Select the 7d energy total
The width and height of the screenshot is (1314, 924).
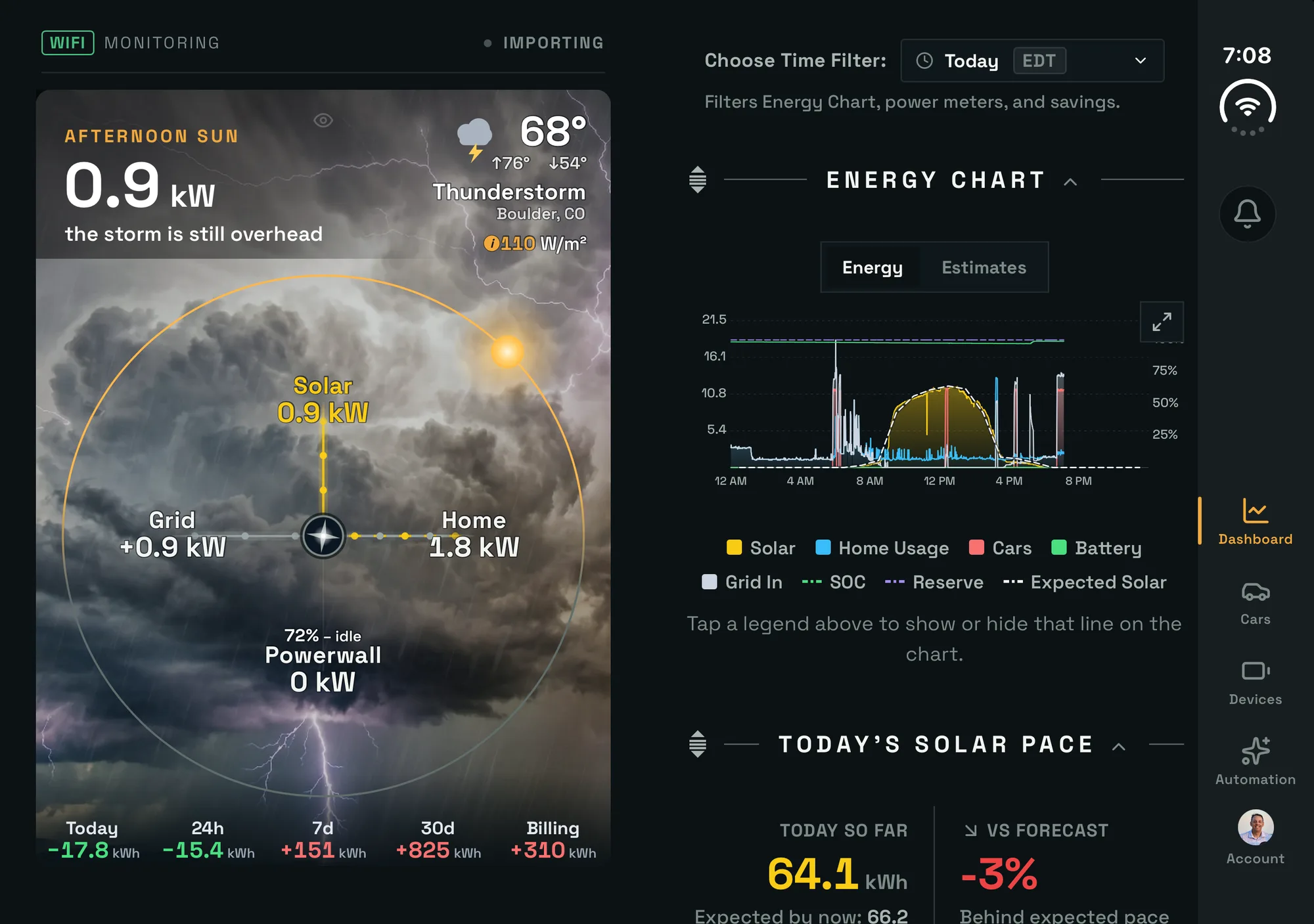pyautogui.click(x=323, y=840)
